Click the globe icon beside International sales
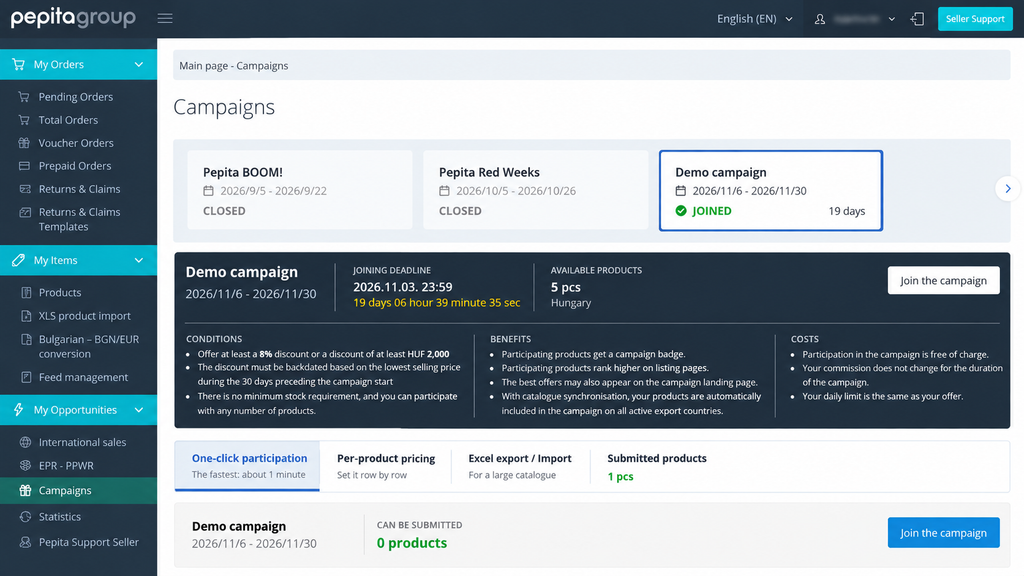The image size is (1024, 576). [25, 442]
